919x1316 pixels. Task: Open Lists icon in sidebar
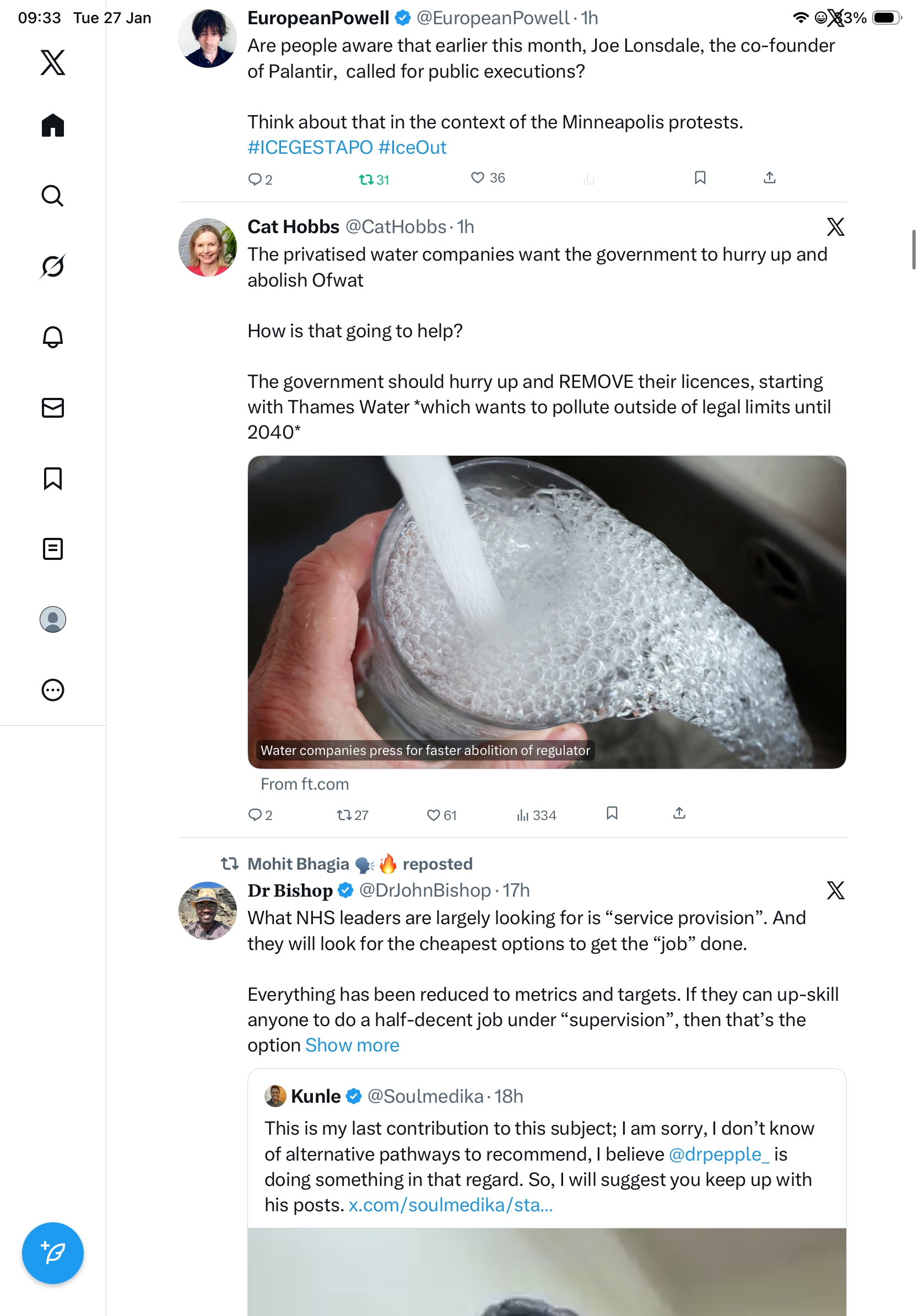[x=53, y=548]
